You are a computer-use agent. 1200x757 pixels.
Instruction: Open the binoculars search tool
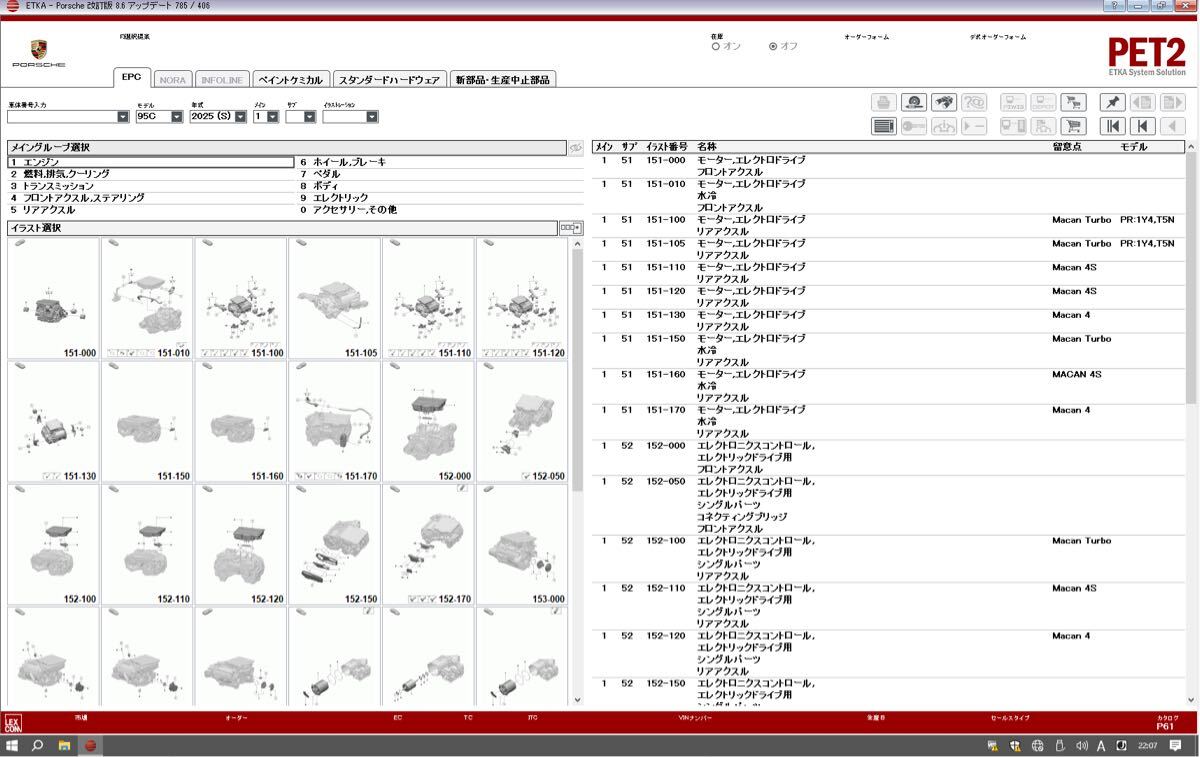click(x=945, y=102)
